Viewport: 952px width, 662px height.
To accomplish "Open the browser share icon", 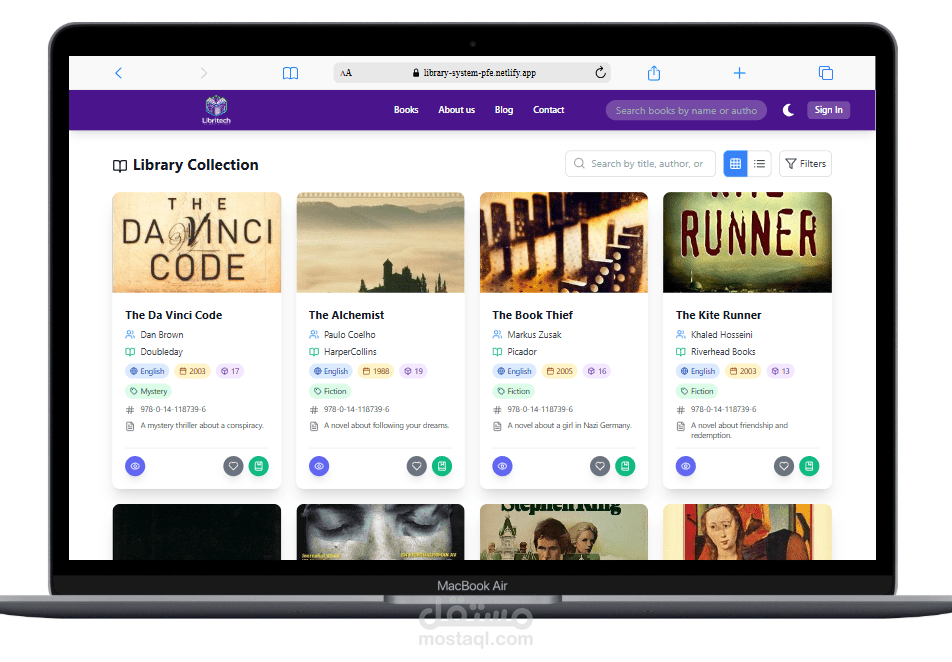I will tap(653, 73).
